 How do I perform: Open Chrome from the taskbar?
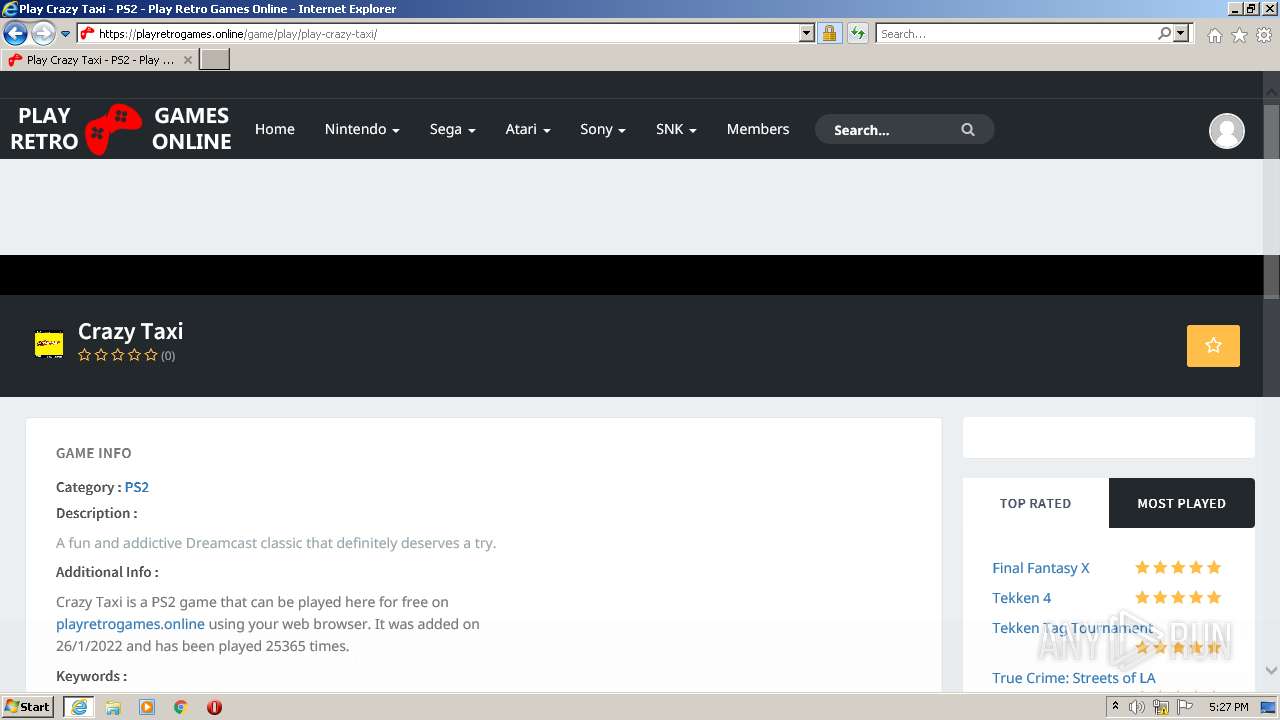[x=181, y=707]
